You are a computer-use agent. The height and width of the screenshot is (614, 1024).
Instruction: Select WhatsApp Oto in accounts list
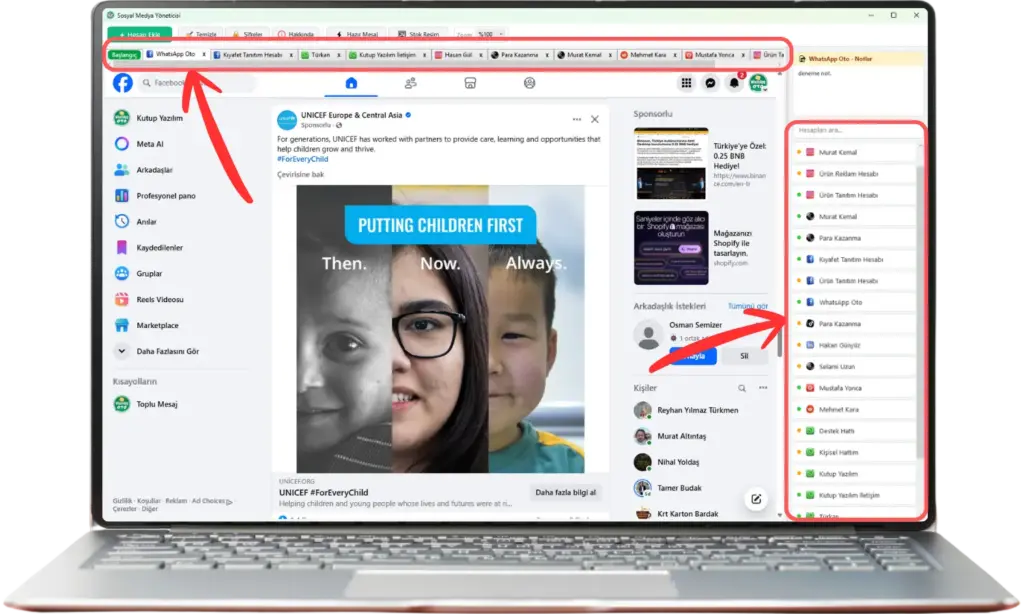coord(854,302)
